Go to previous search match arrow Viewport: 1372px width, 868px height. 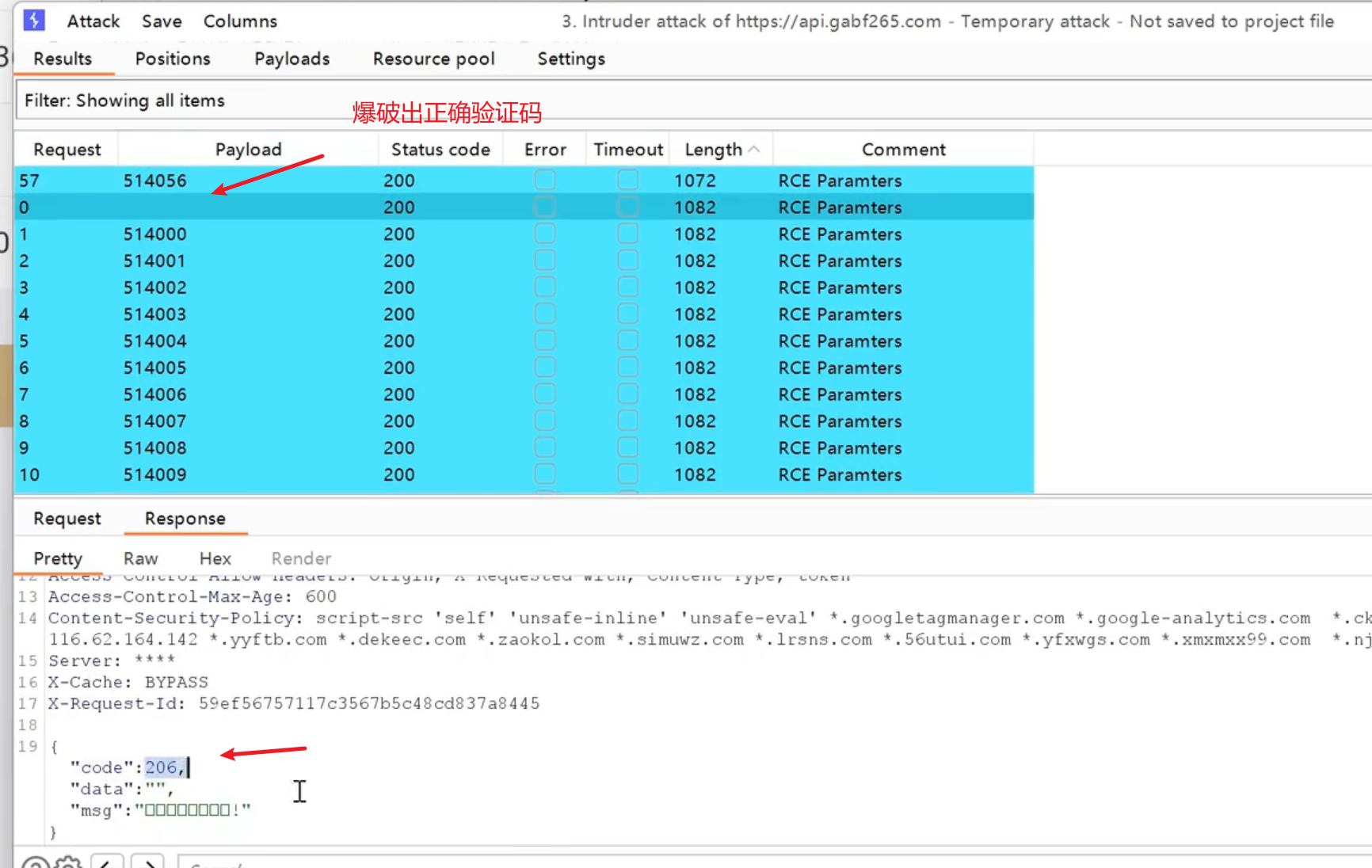click(x=107, y=863)
